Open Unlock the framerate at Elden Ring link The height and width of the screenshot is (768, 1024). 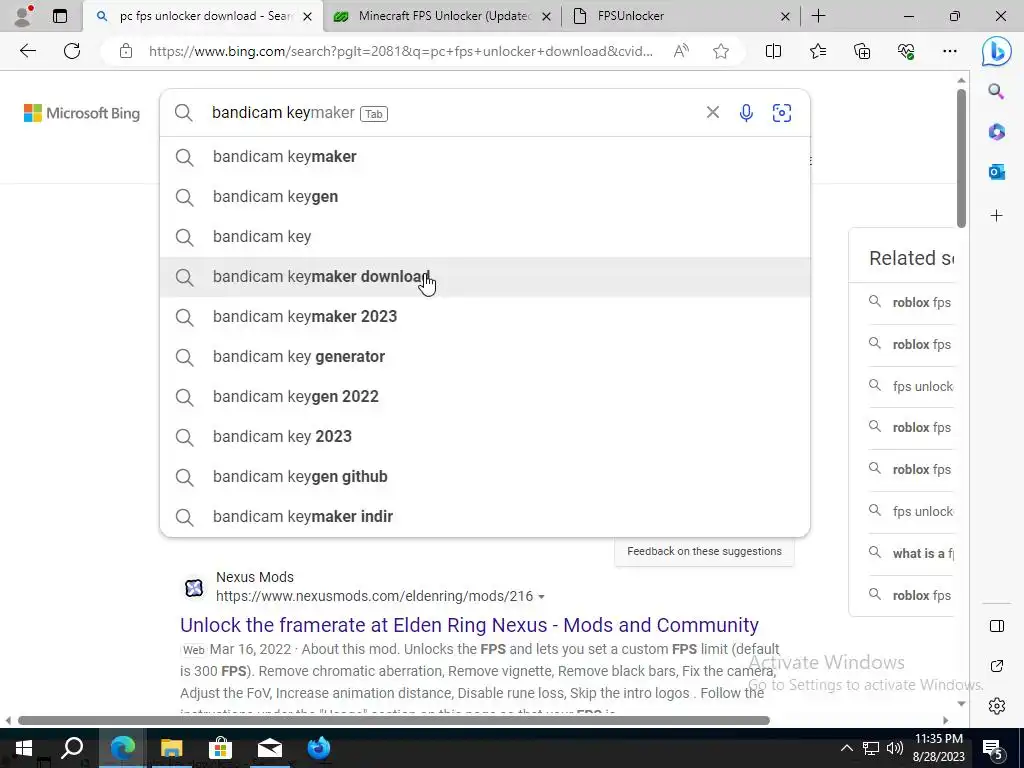coord(469,625)
